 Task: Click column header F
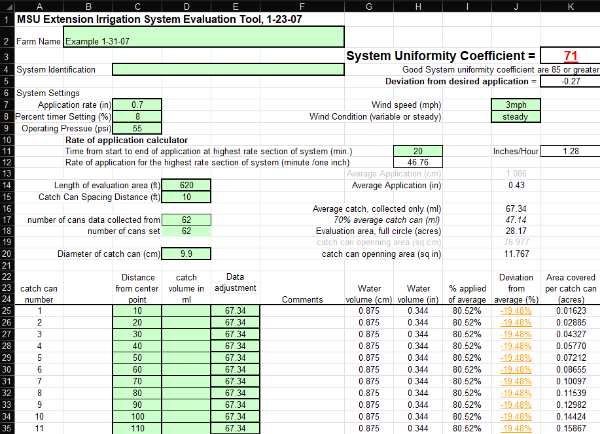pyautogui.click(x=301, y=6)
